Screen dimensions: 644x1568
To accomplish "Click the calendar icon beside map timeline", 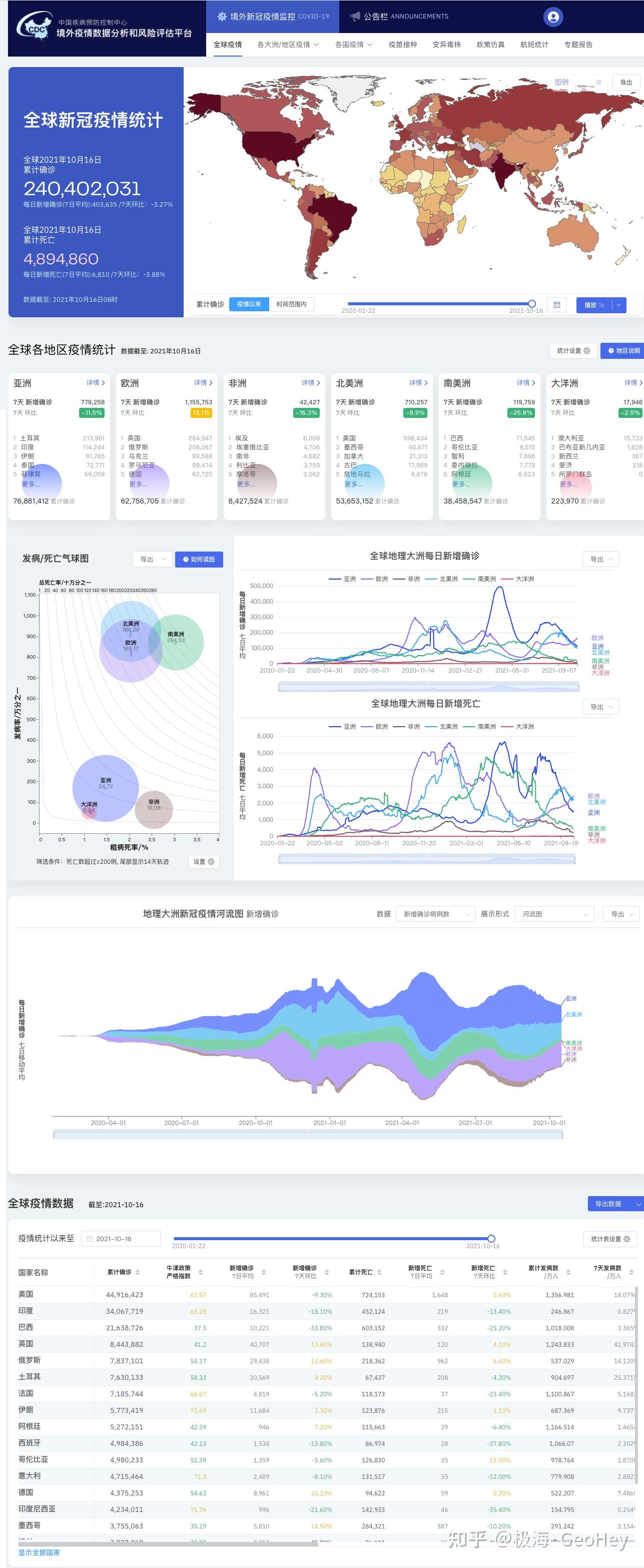I will point(556,305).
